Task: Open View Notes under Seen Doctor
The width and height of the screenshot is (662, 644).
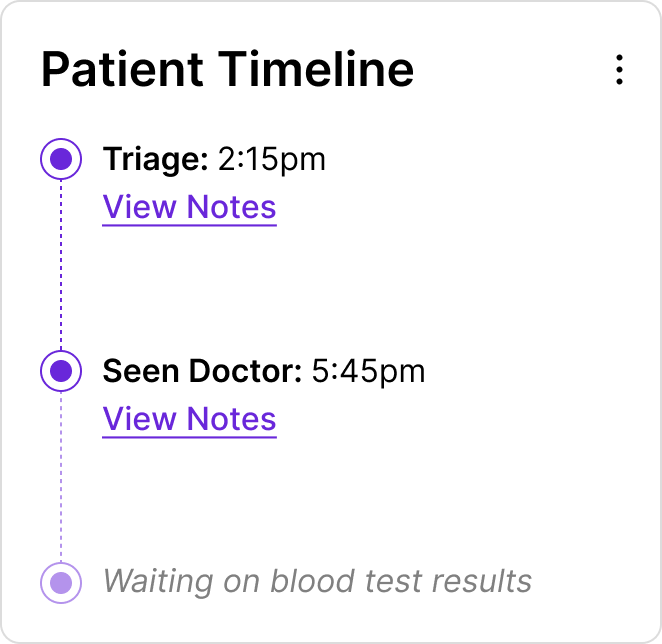Action: 189,419
